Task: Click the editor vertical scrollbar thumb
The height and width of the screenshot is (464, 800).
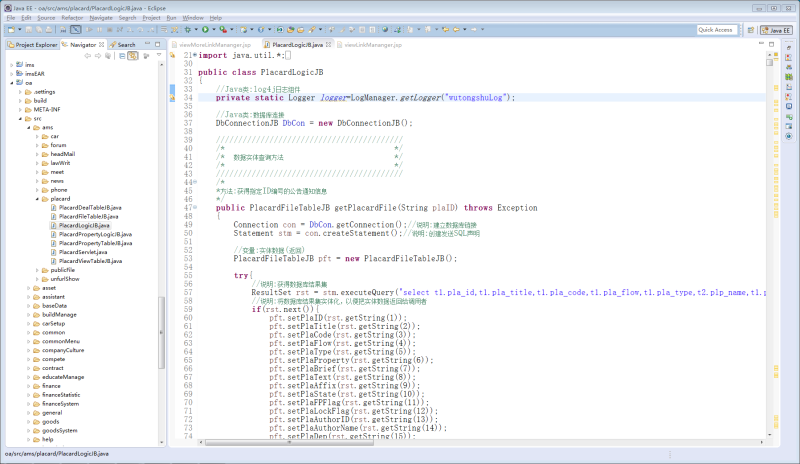Action: click(x=769, y=62)
